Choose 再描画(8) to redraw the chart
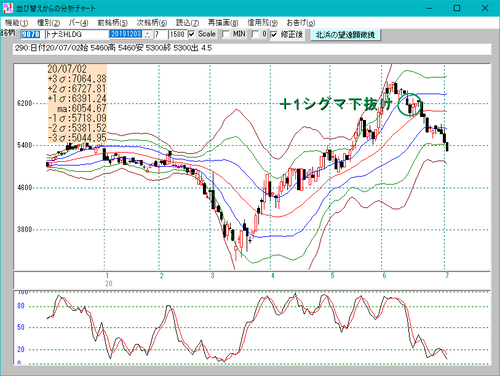The height and width of the screenshot is (376, 500). point(223,23)
